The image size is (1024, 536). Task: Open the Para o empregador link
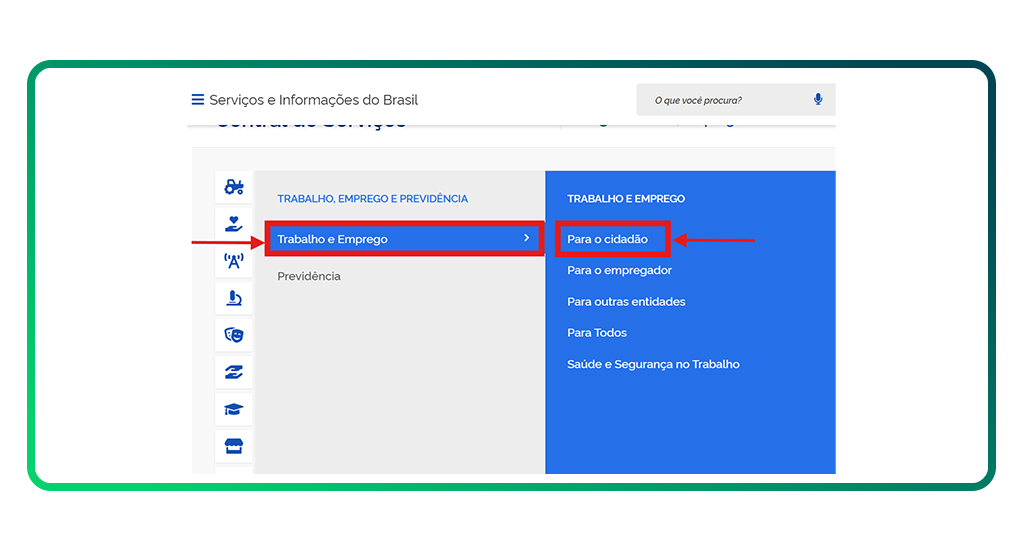click(x=619, y=270)
